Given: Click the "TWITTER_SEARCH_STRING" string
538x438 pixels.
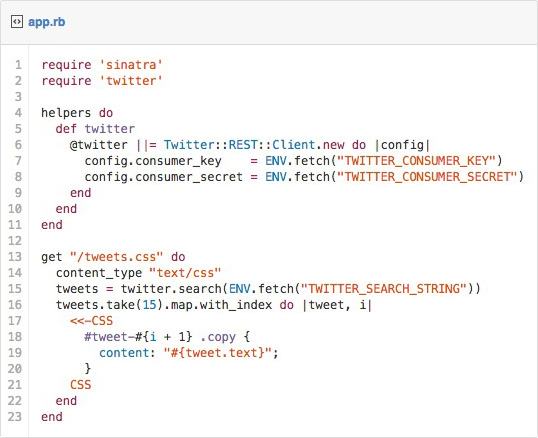Looking at the screenshot, I should click(384, 289).
